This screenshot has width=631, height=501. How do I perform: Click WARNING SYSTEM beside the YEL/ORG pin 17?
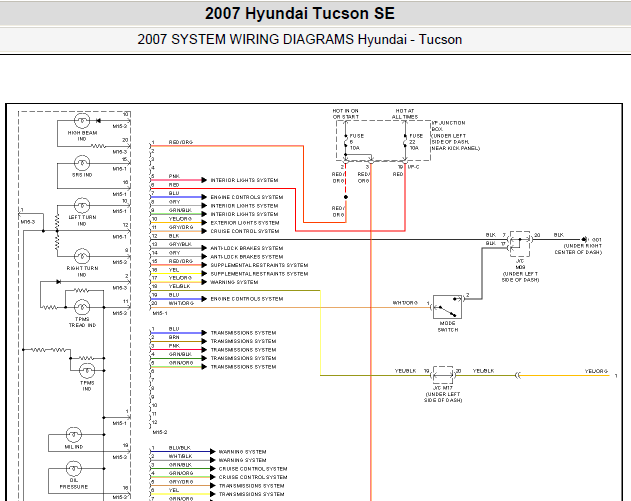(x=234, y=282)
